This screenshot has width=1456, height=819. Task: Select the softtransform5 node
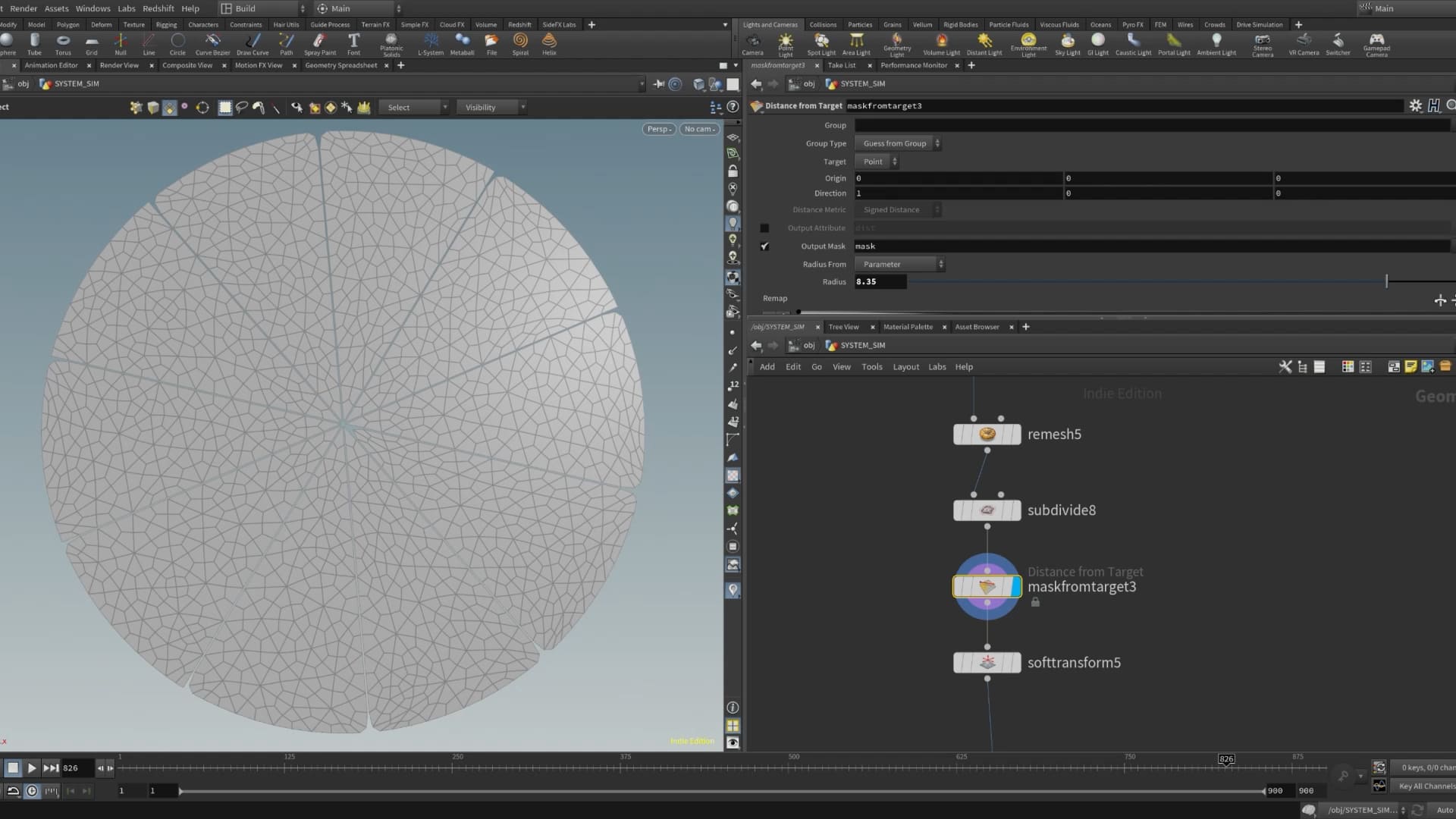pyautogui.click(x=987, y=663)
